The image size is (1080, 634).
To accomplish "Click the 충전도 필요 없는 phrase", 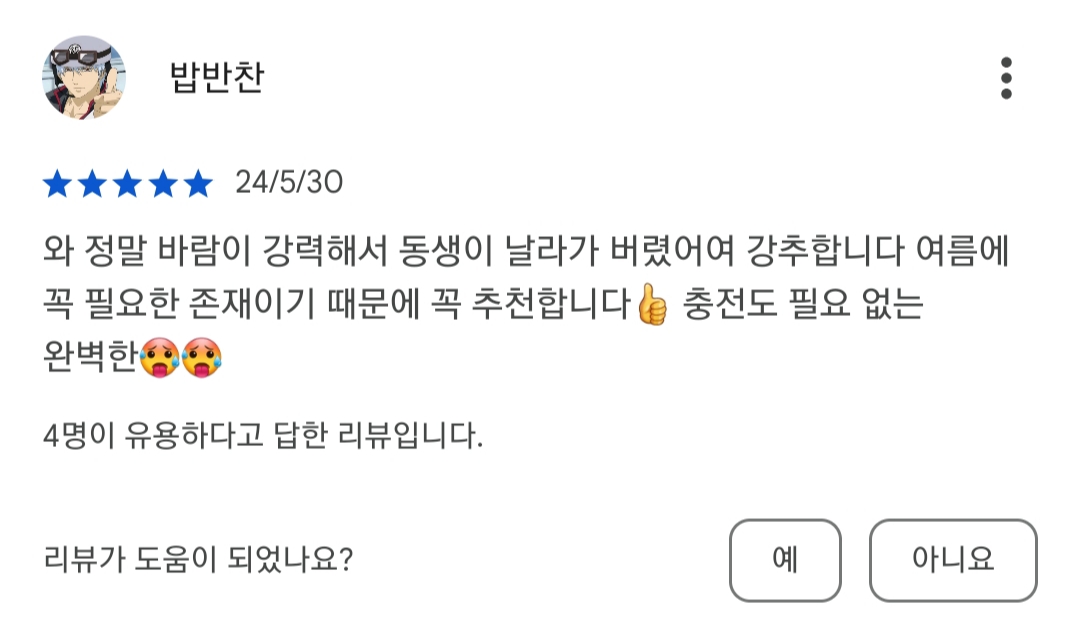I will point(802,306).
